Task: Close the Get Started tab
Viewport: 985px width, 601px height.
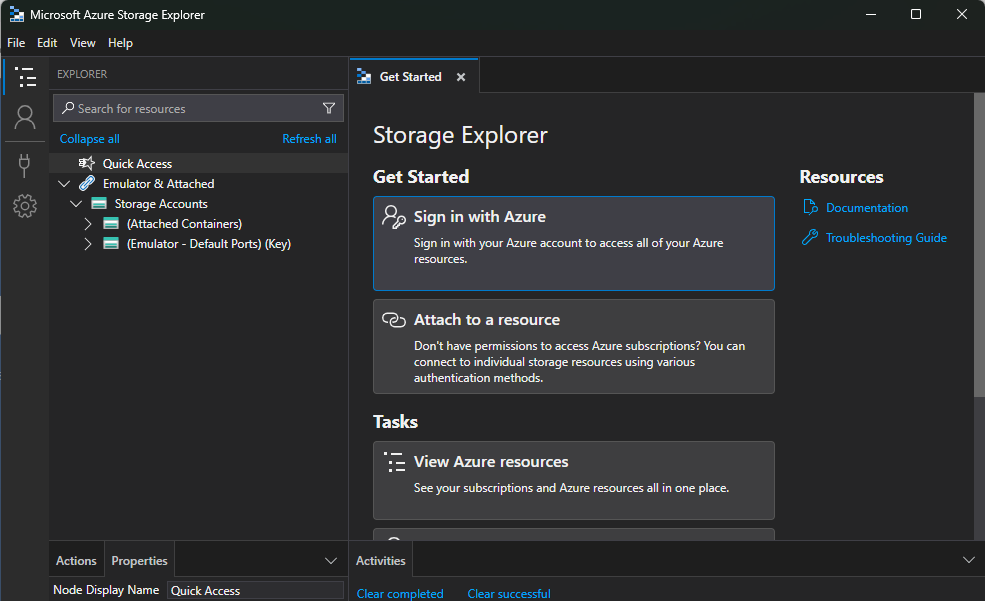Action: click(x=461, y=77)
